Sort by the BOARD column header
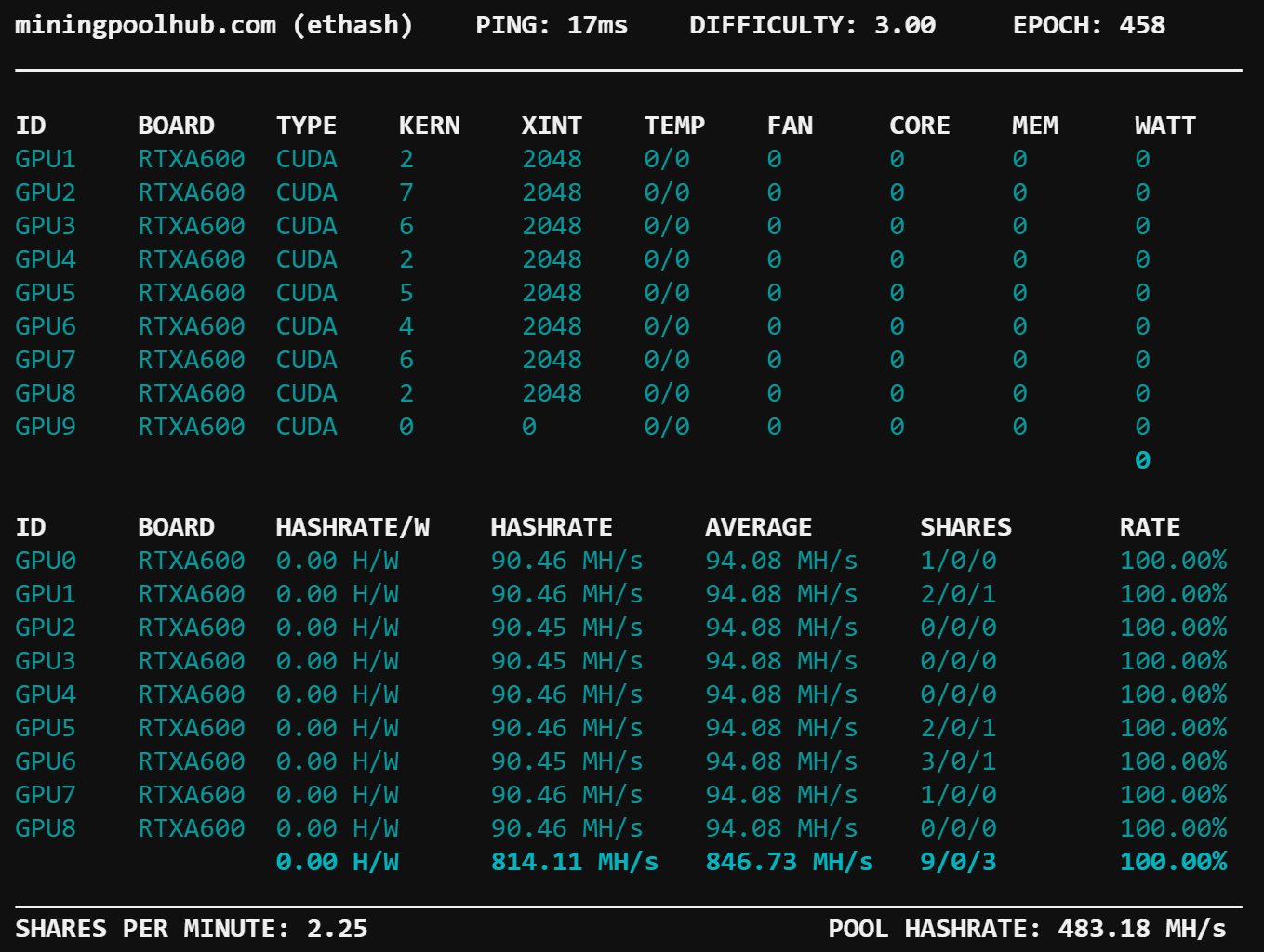 coord(177,125)
